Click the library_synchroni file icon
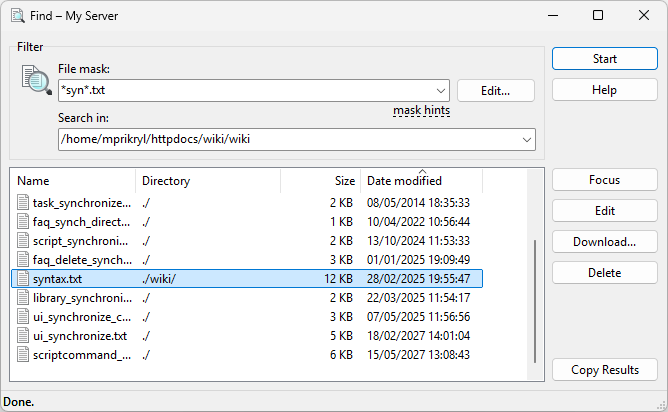 point(23,297)
